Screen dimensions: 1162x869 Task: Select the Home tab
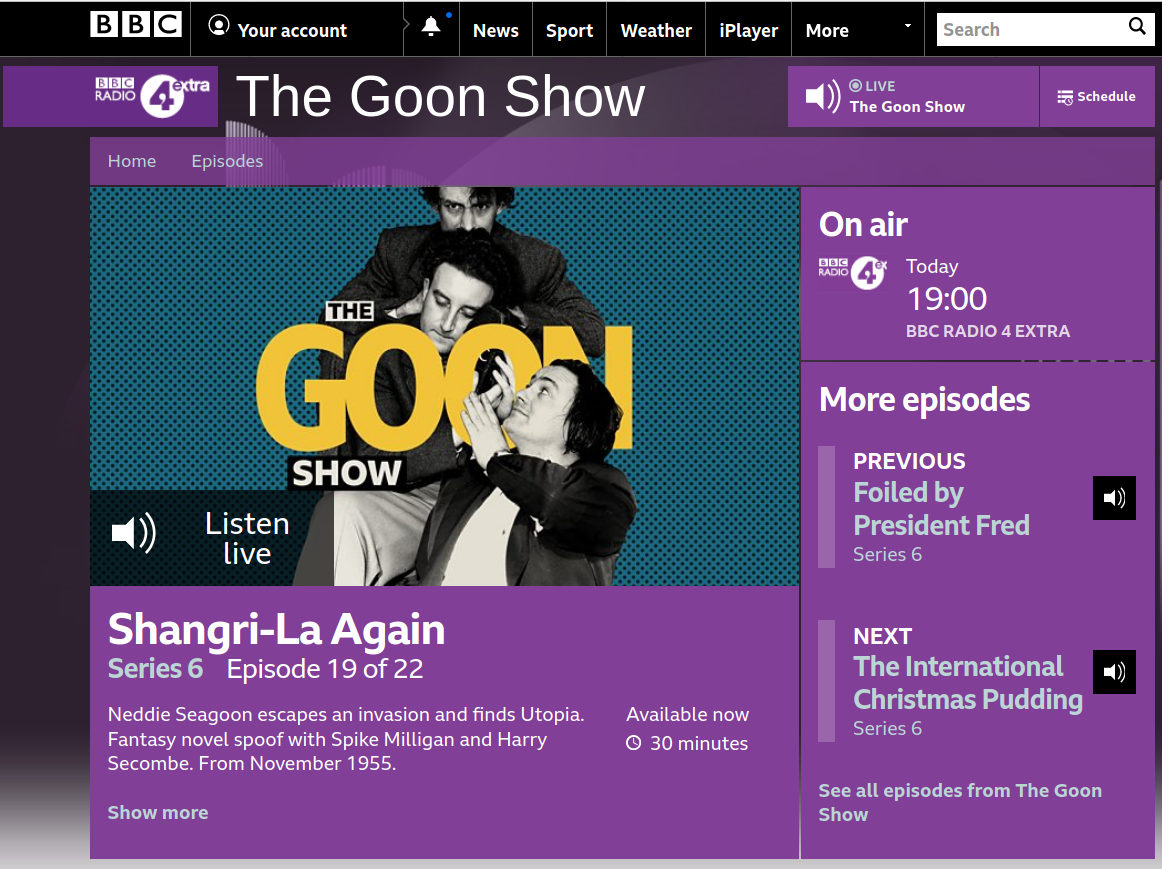tap(131, 161)
